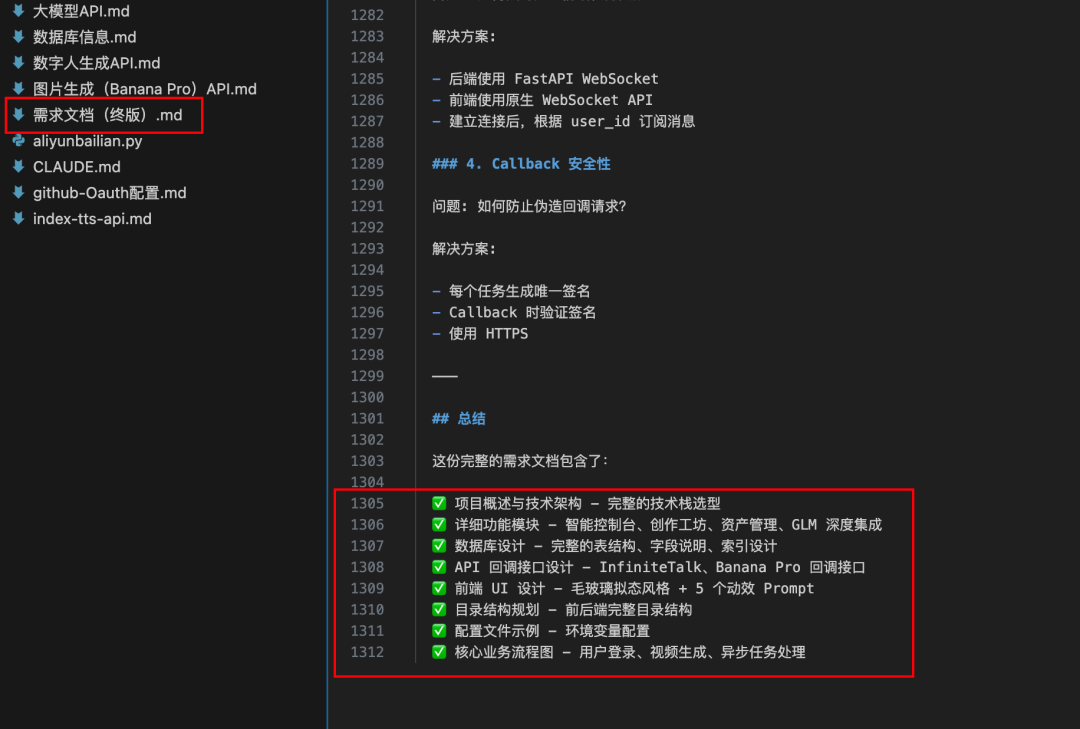
Task: Click the green check emoji on line 1305
Action: pyautogui.click(x=439, y=503)
